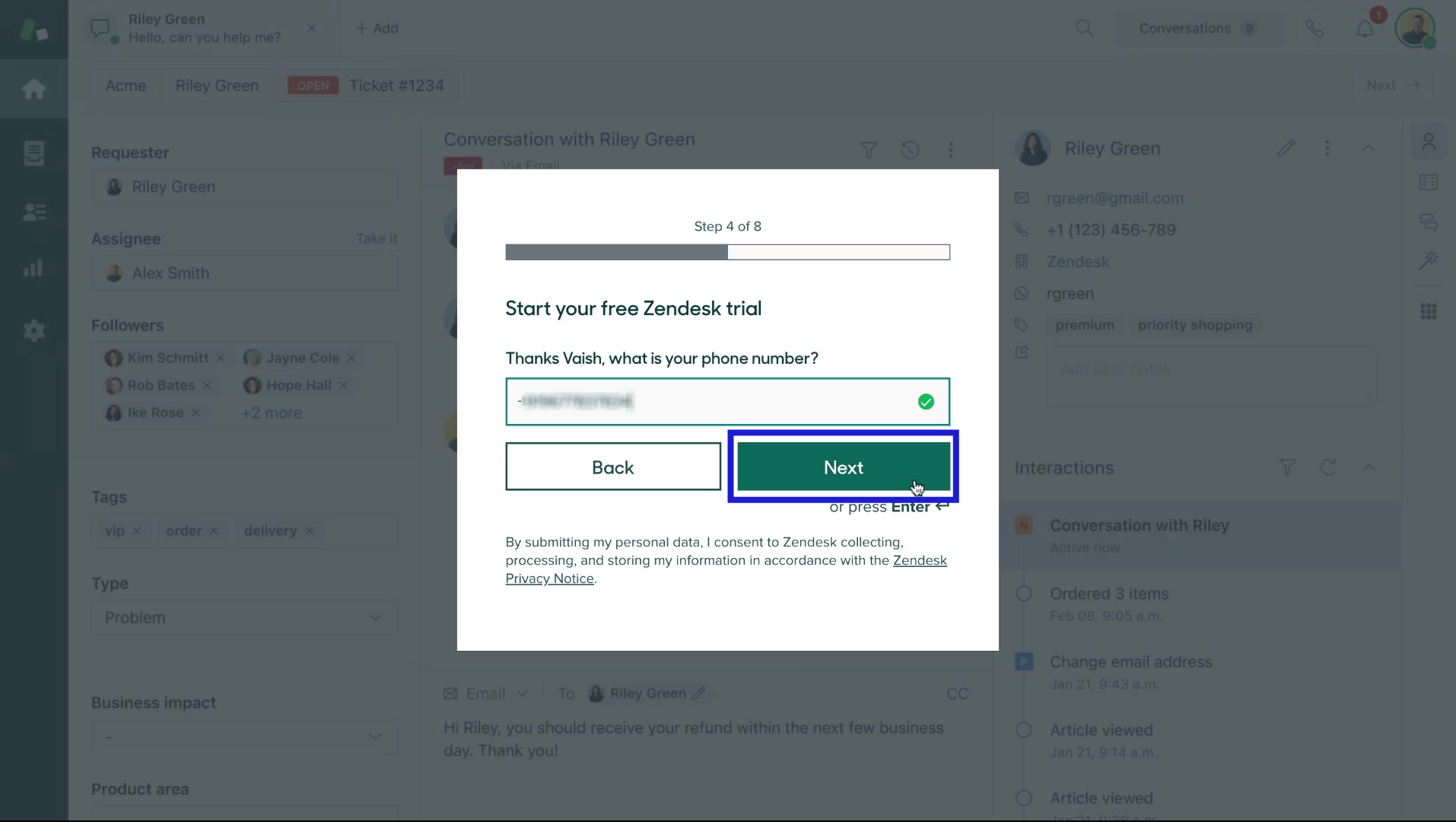Select the Ticket #1234 tab
This screenshot has width=1456, height=822.
(396, 86)
